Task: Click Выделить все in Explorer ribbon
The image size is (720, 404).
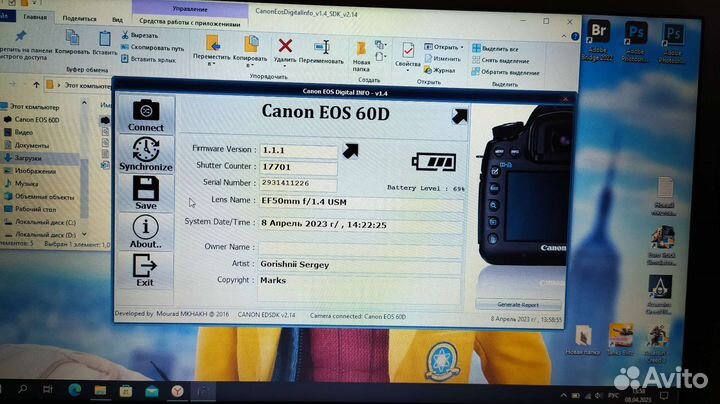Action: pos(495,49)
